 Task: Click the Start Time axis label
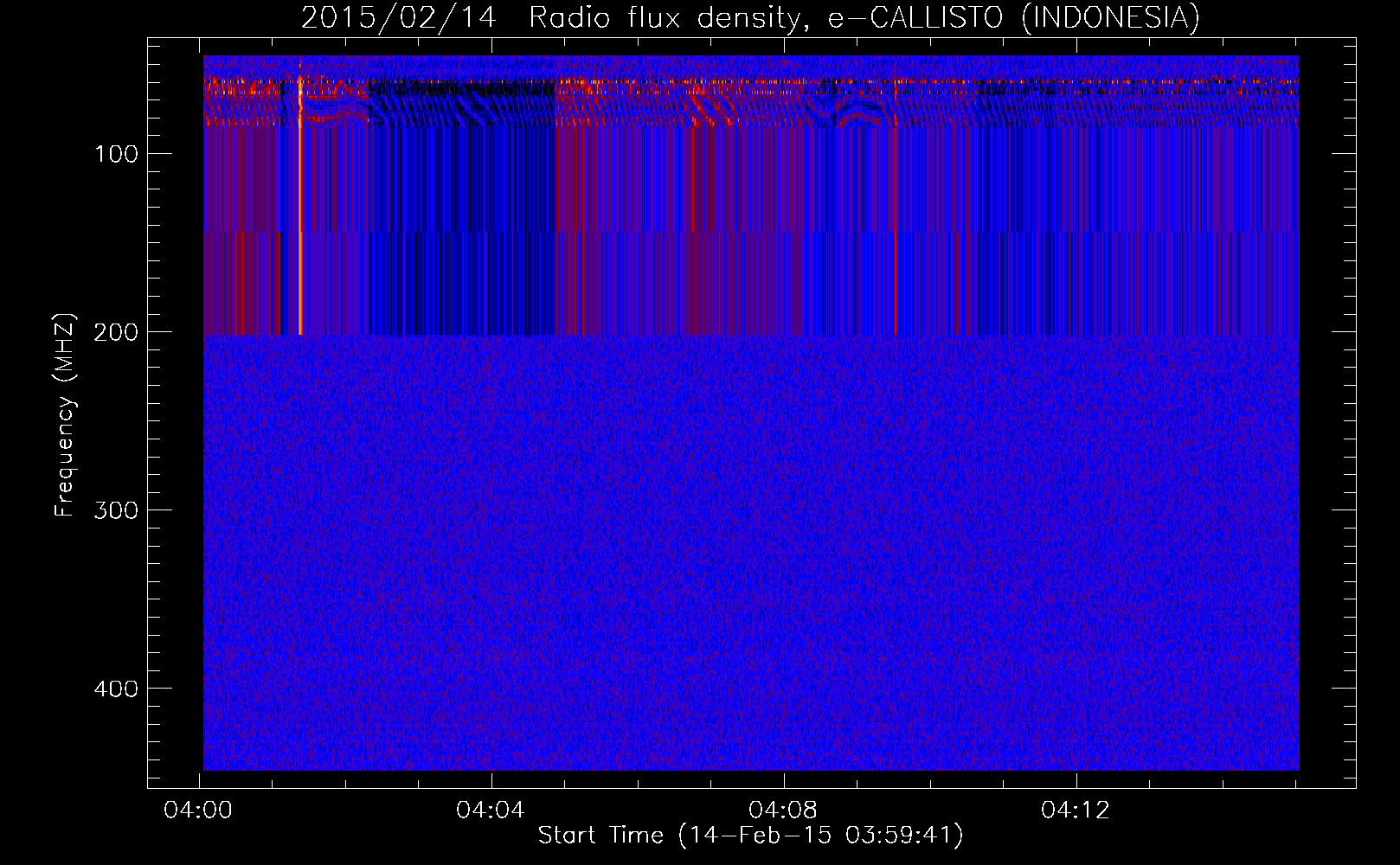click(x=750, y=836)
